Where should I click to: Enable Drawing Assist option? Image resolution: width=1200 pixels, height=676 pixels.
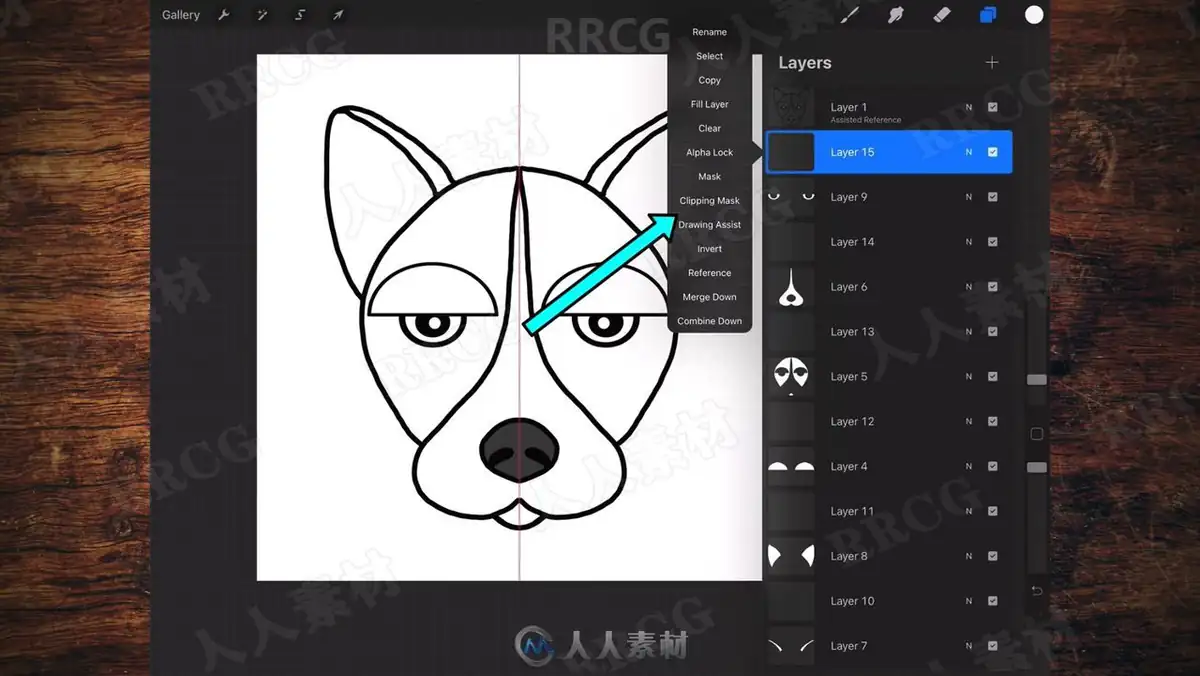coord(710,224)
